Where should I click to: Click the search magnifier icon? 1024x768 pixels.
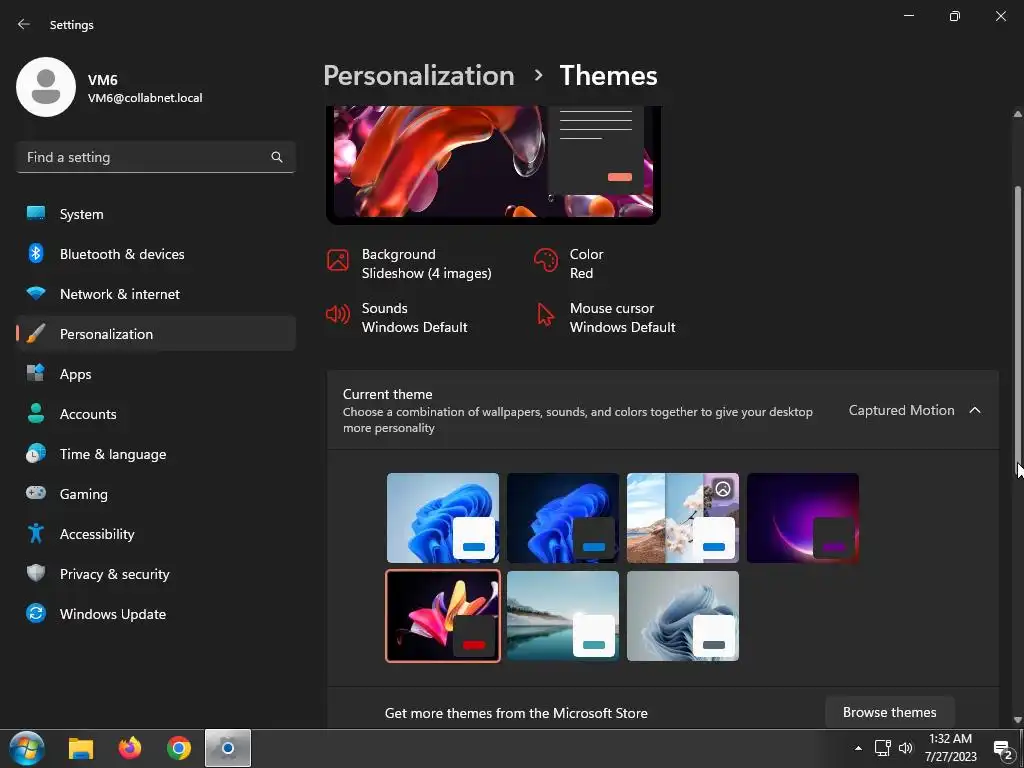pyautogui.click(x=277, y=157)
